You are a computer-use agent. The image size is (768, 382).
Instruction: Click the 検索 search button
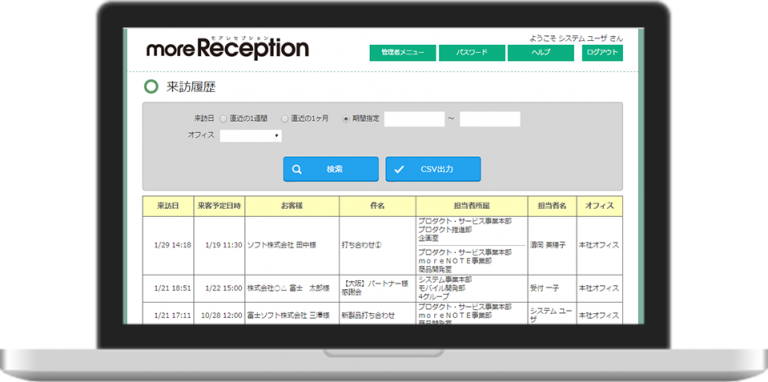coord(331,169)
